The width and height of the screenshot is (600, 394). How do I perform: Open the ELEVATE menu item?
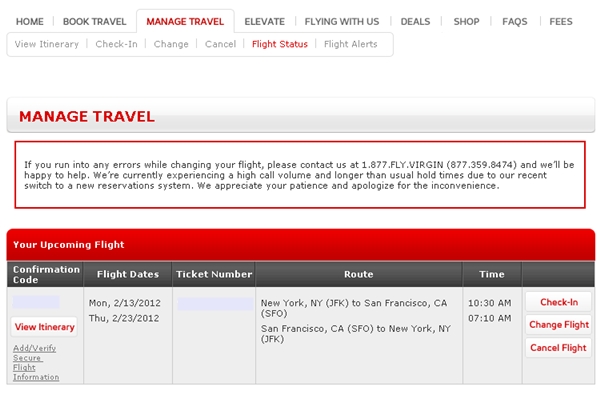(x=264, y=22)
